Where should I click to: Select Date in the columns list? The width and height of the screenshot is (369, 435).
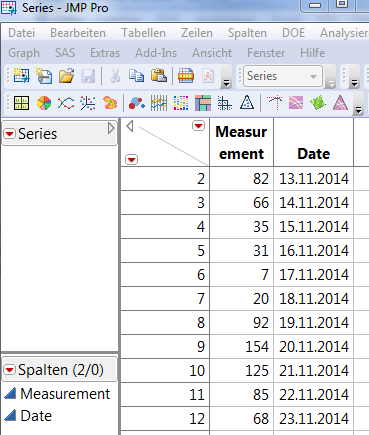point(36,416)
